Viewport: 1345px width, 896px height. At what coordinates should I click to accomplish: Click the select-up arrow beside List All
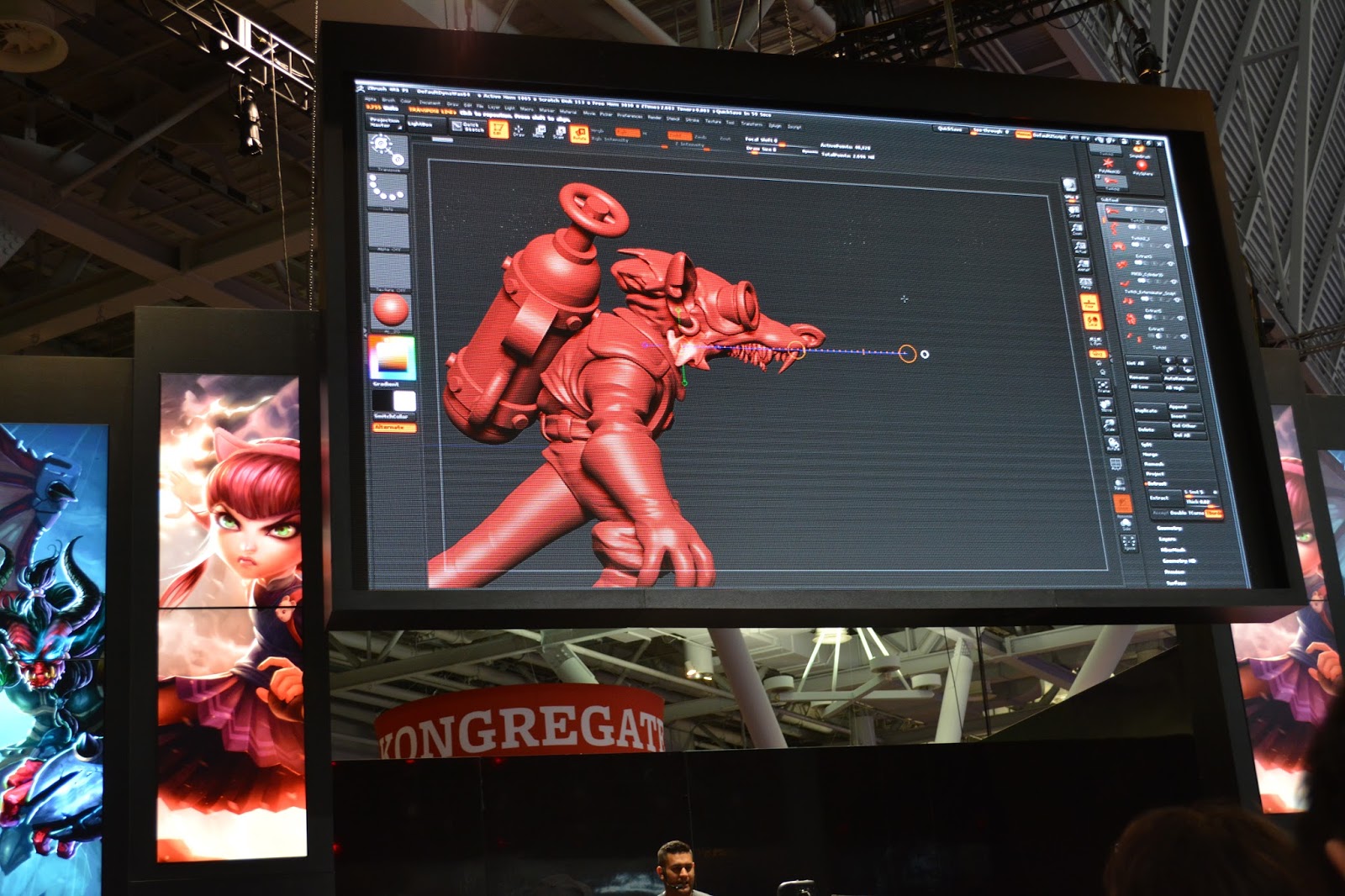[1169, 362]
